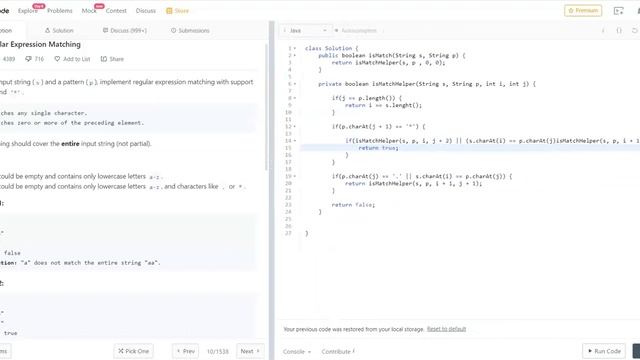
Task: Click line 20 isMatchHelper return statement
Action: [413, 184]
